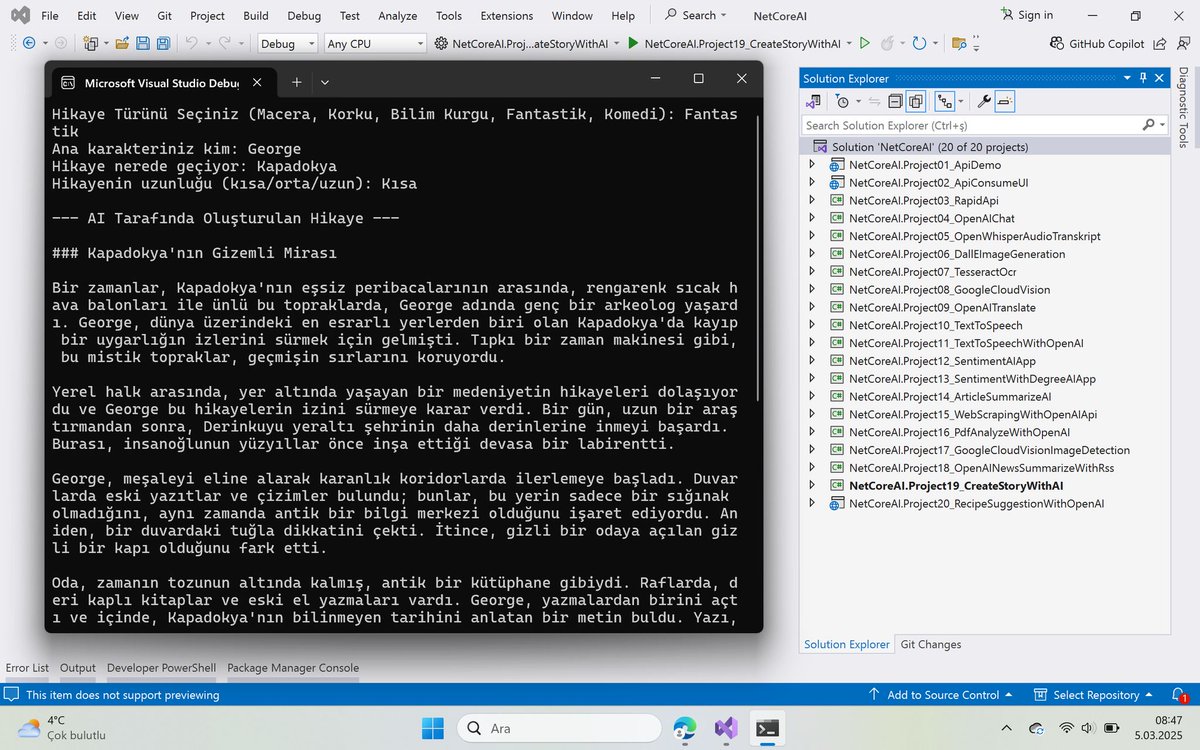This screenshot has height=750, width=1200.
Task: Open the Build menu
Action: (x=256, y=15)
